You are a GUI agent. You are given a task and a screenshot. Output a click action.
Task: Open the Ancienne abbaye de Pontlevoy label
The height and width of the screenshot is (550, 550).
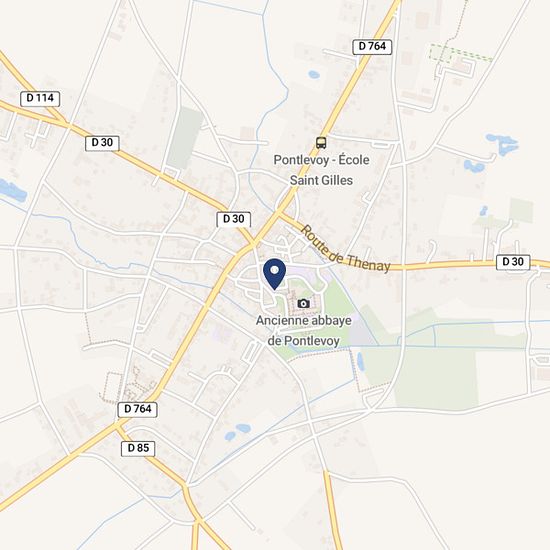(304, 330)
